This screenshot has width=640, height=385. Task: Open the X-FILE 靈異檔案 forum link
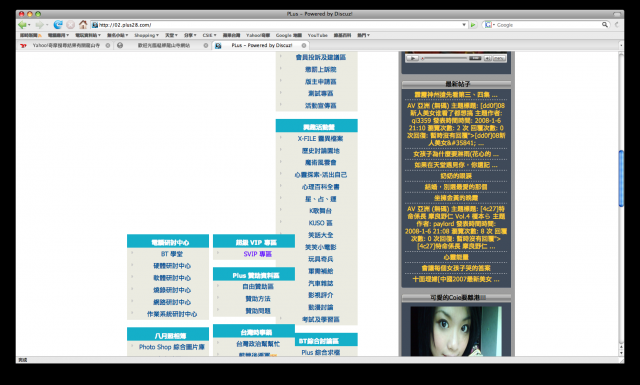click(320, 139)
